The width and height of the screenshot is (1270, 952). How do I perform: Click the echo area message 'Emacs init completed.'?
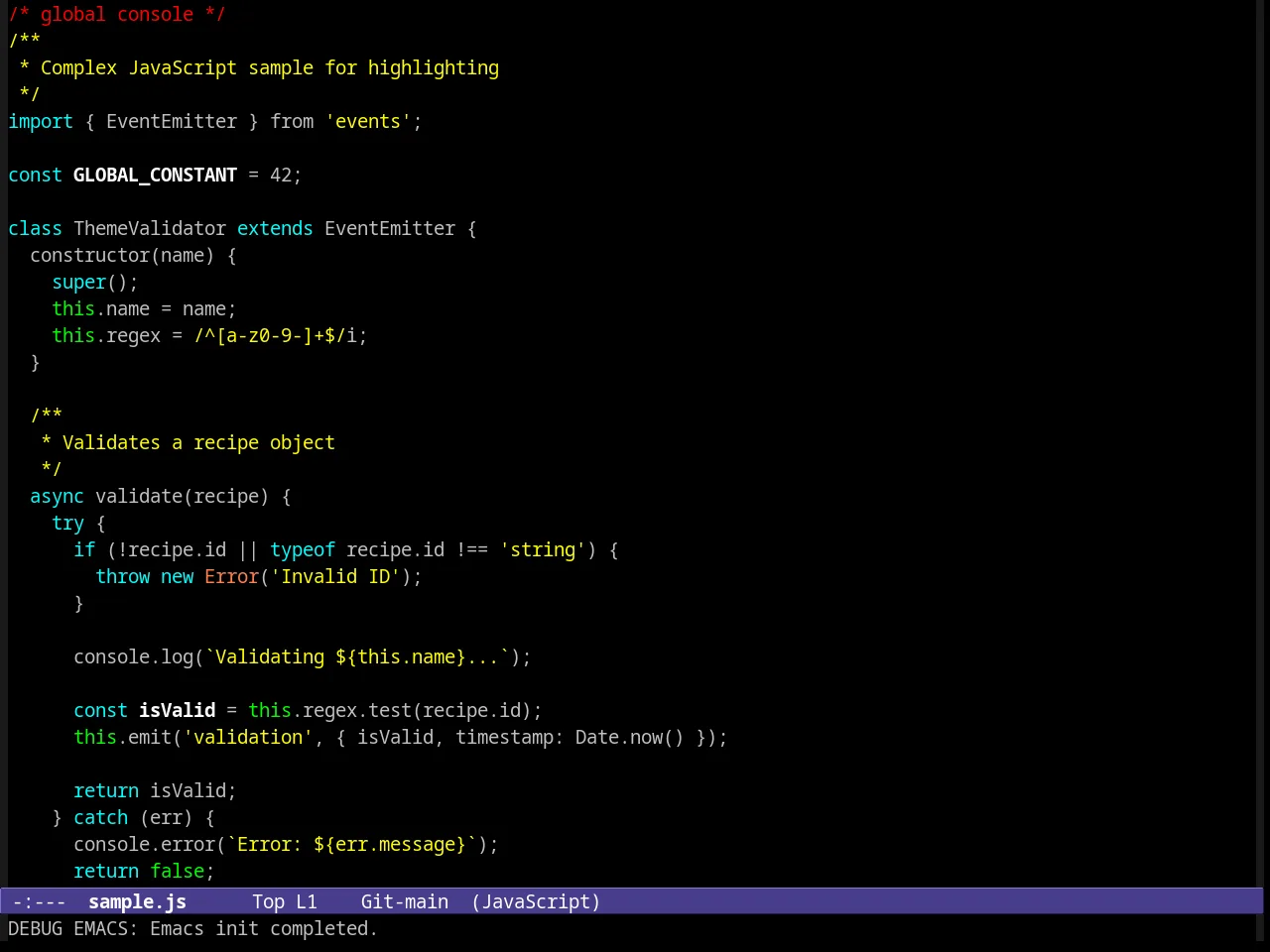click(x=264, y=928)
